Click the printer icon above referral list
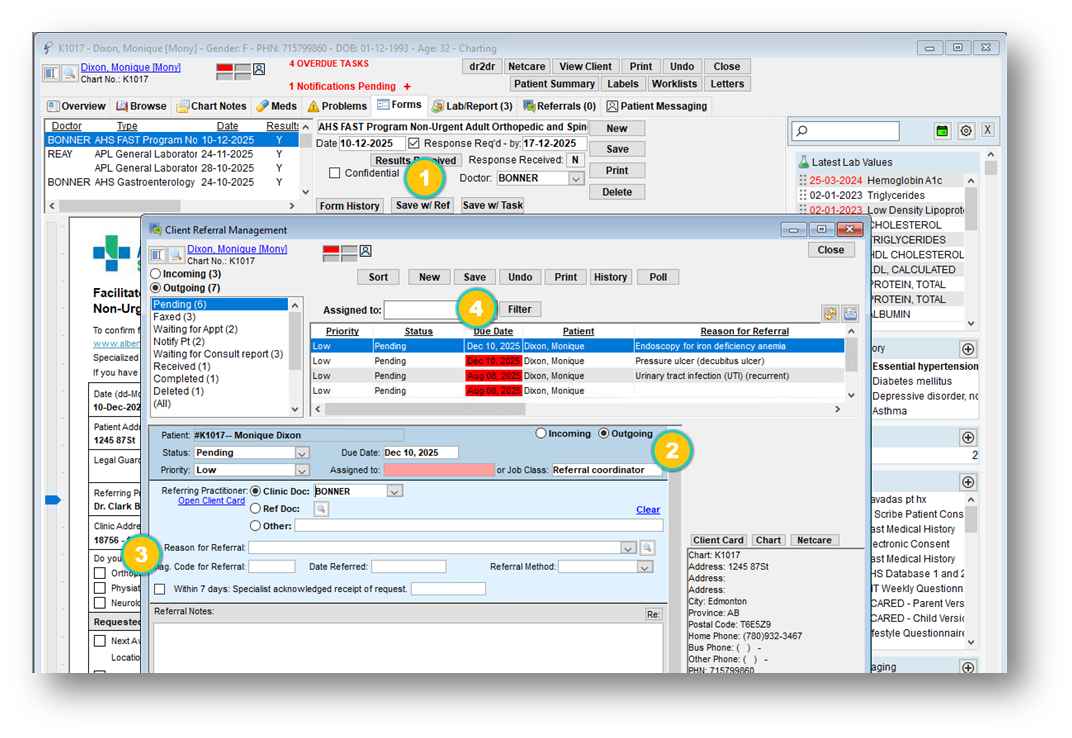 click(849, 313)
